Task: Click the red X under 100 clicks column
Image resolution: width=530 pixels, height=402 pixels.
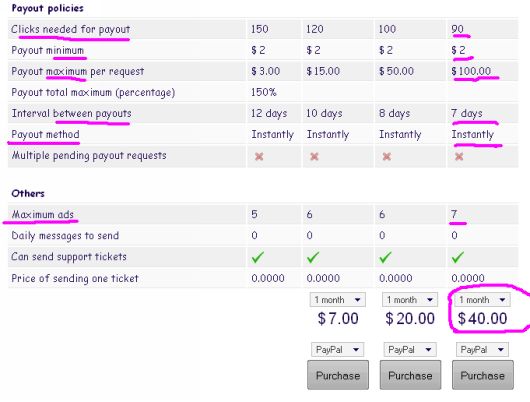Action: pyautogui.click(x=387, y=156)
